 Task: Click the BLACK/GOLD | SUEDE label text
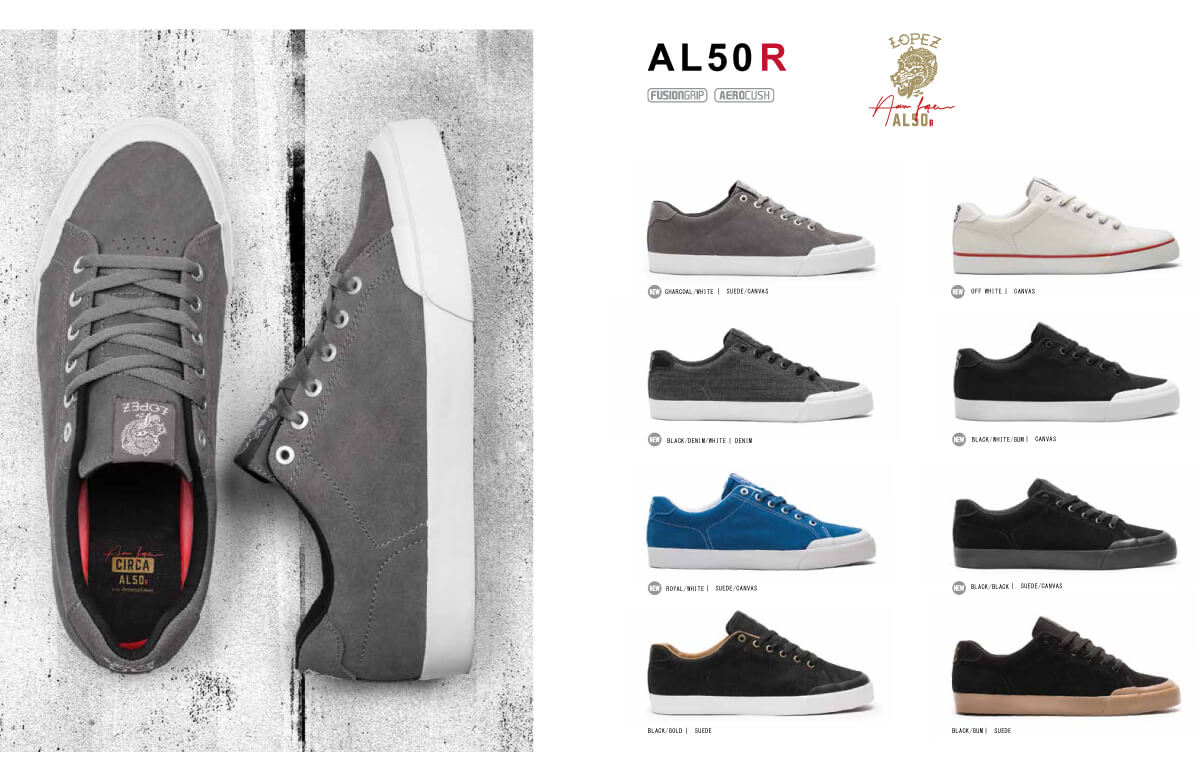[x=679, y=731]
